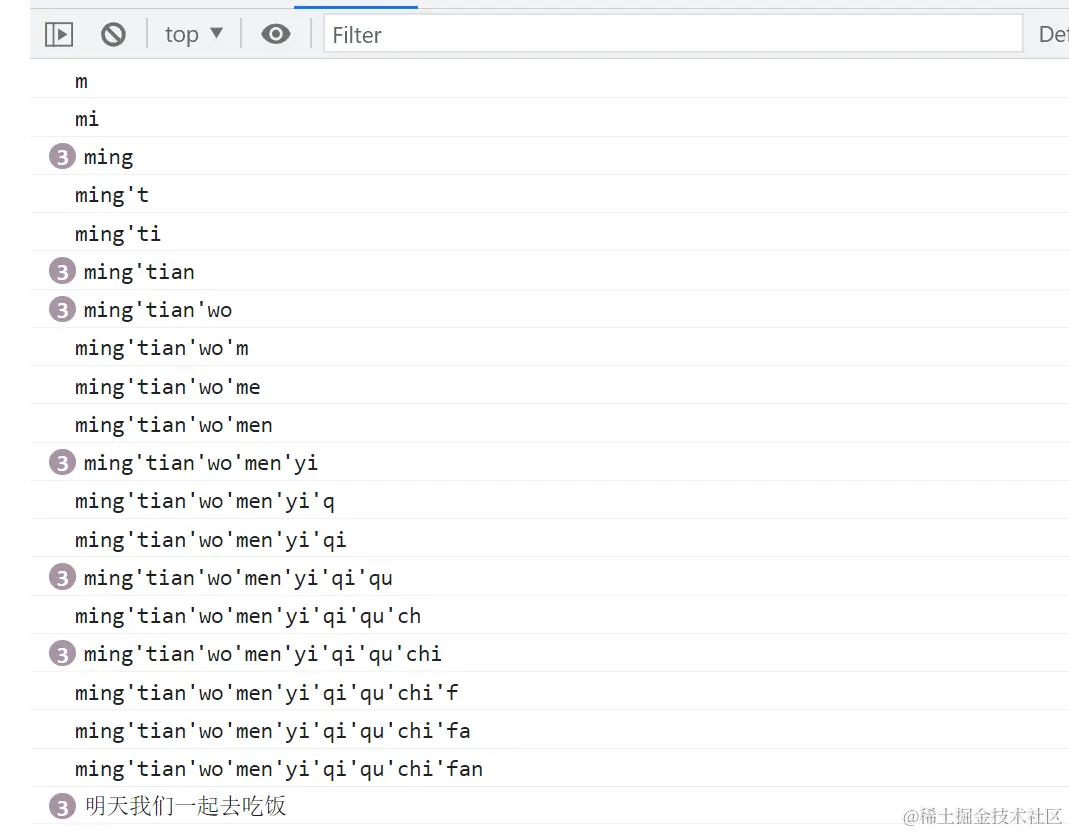1069x833 pixels.
Task: Click the count badge on ming'tian row
Action: click(x=62, y=271)
